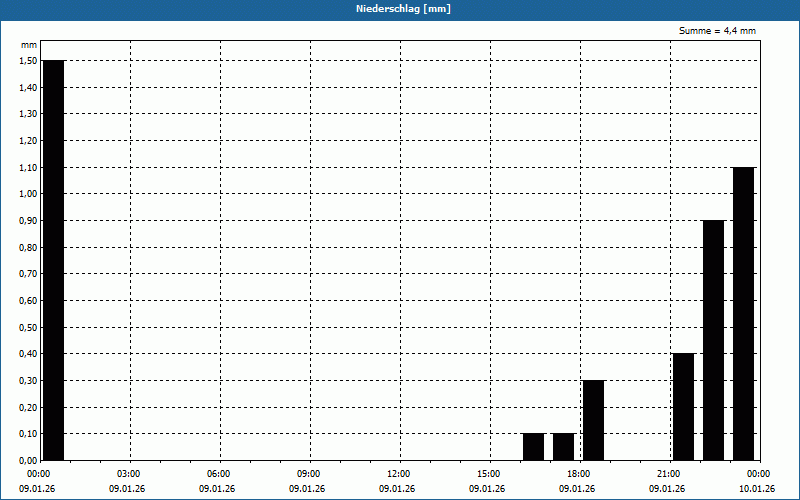Screen dimensions: 800x500
Task: Select the 06:00 time axis label
Action: tap(218, 474)
